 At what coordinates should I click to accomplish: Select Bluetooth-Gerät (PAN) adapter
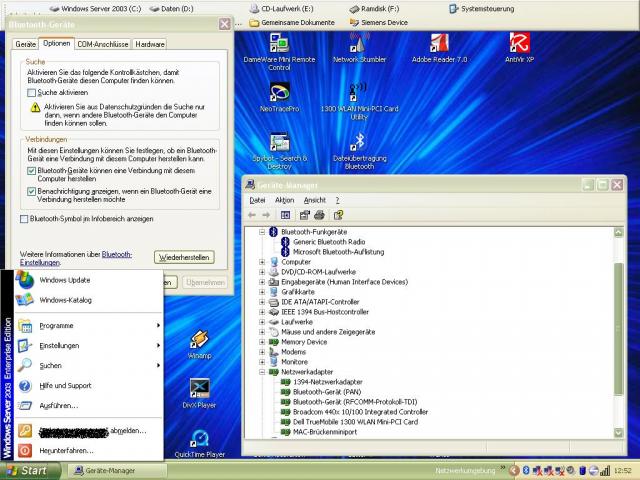[327, 392]
